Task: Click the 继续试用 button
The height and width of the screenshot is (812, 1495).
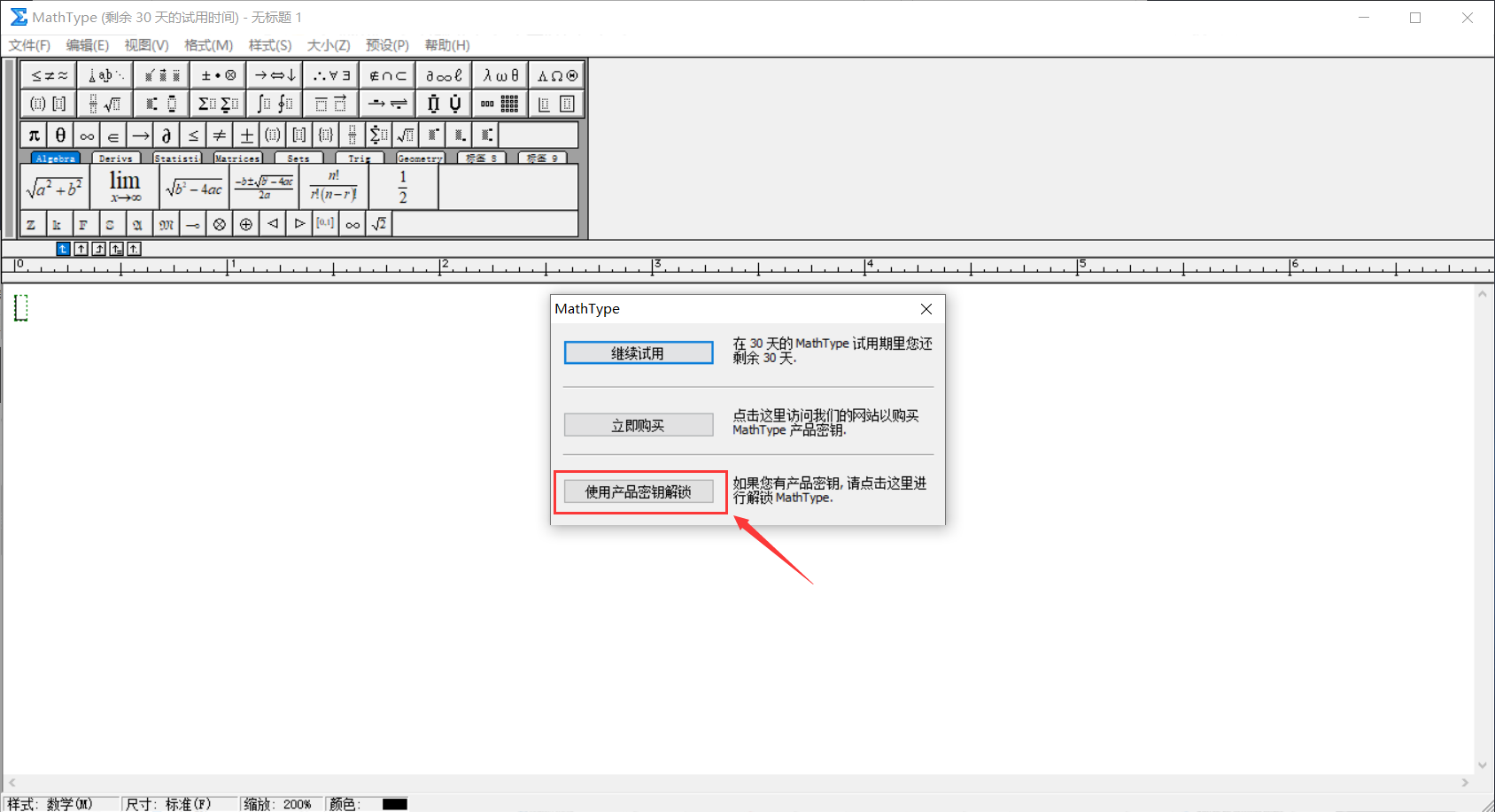Action: tap(638, 353)
